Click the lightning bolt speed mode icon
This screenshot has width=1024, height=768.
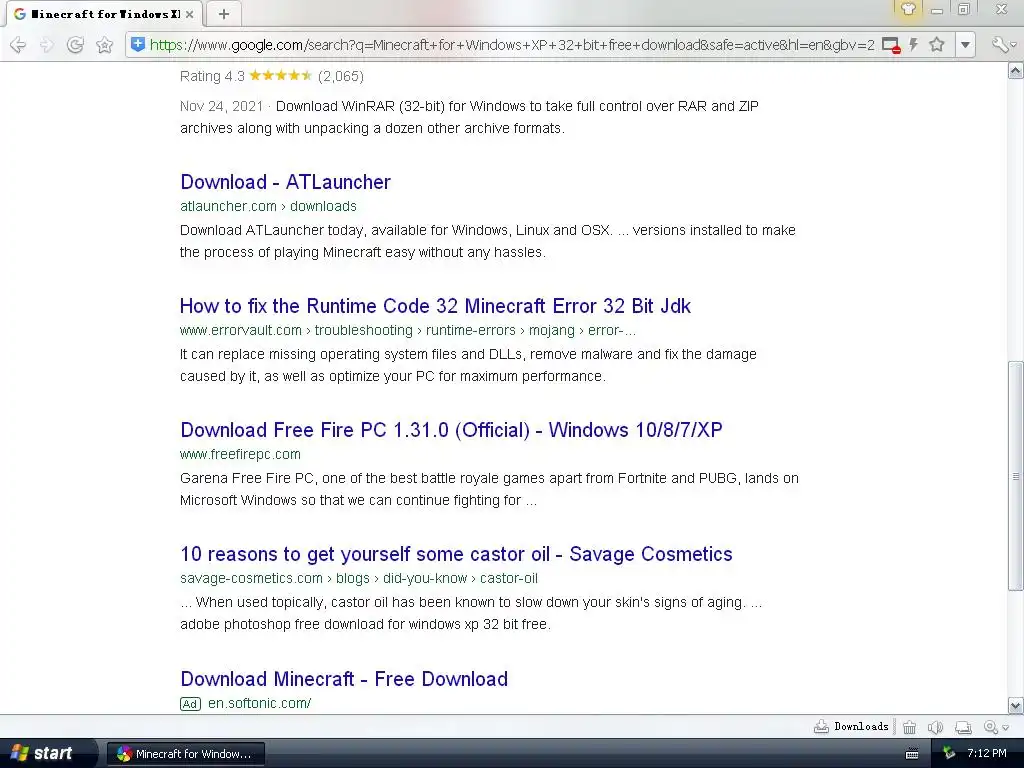914,44
